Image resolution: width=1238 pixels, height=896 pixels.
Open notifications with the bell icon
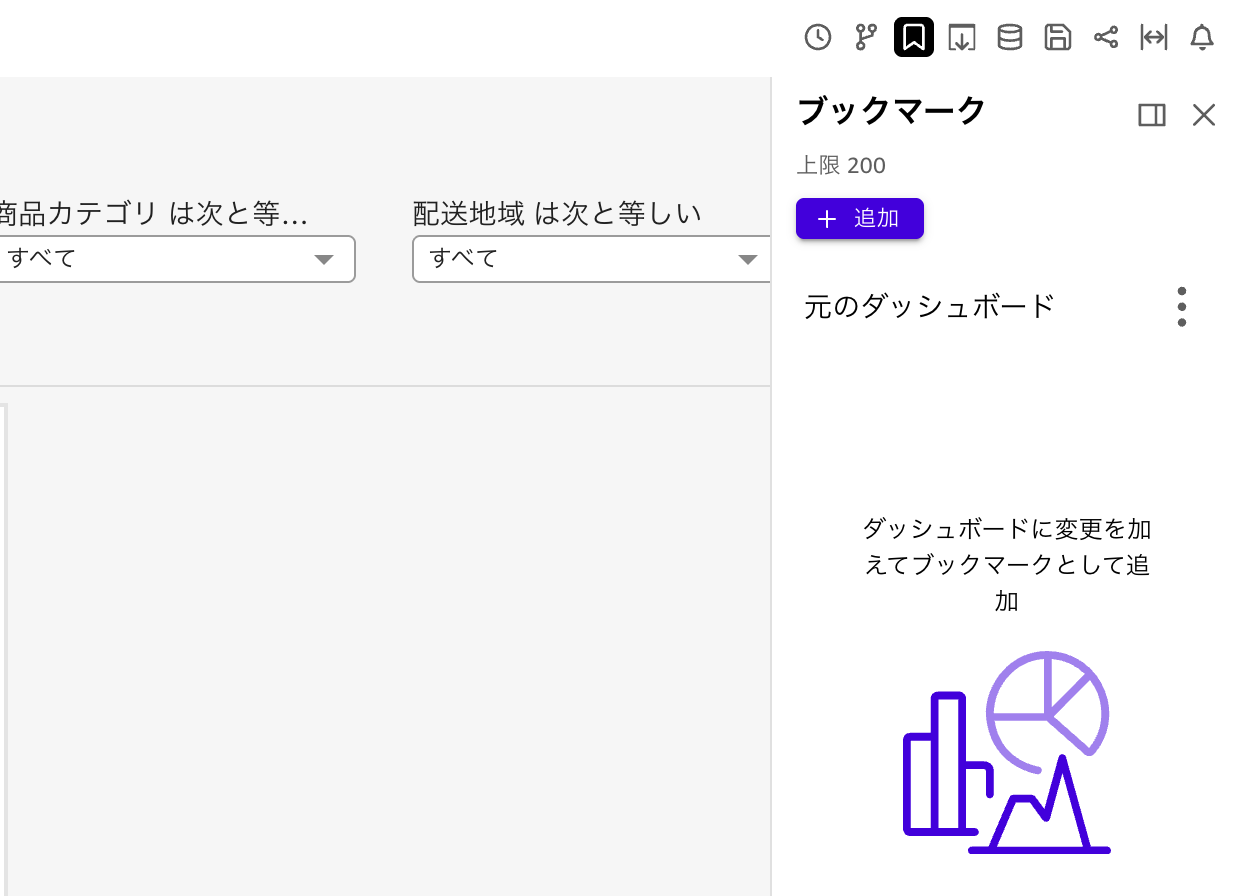pyautogui.click(x=1201, y=37)
